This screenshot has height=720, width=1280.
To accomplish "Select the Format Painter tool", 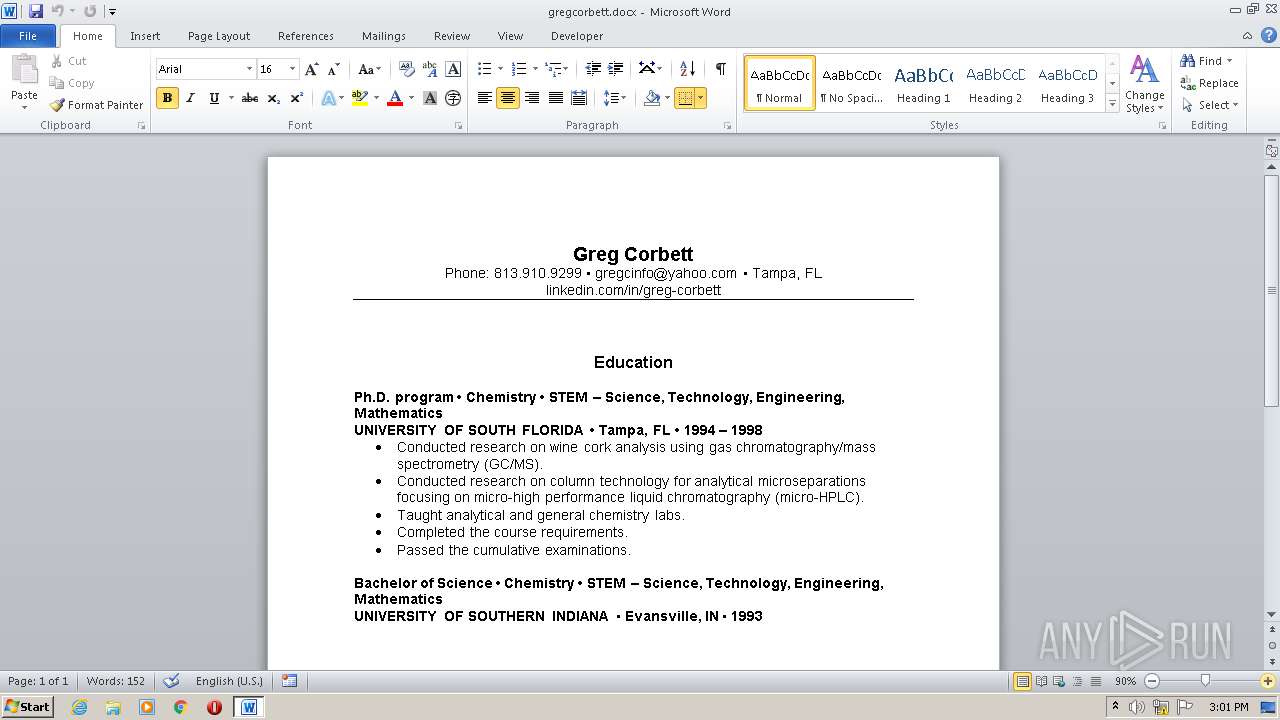I will (x=97, y=105).
